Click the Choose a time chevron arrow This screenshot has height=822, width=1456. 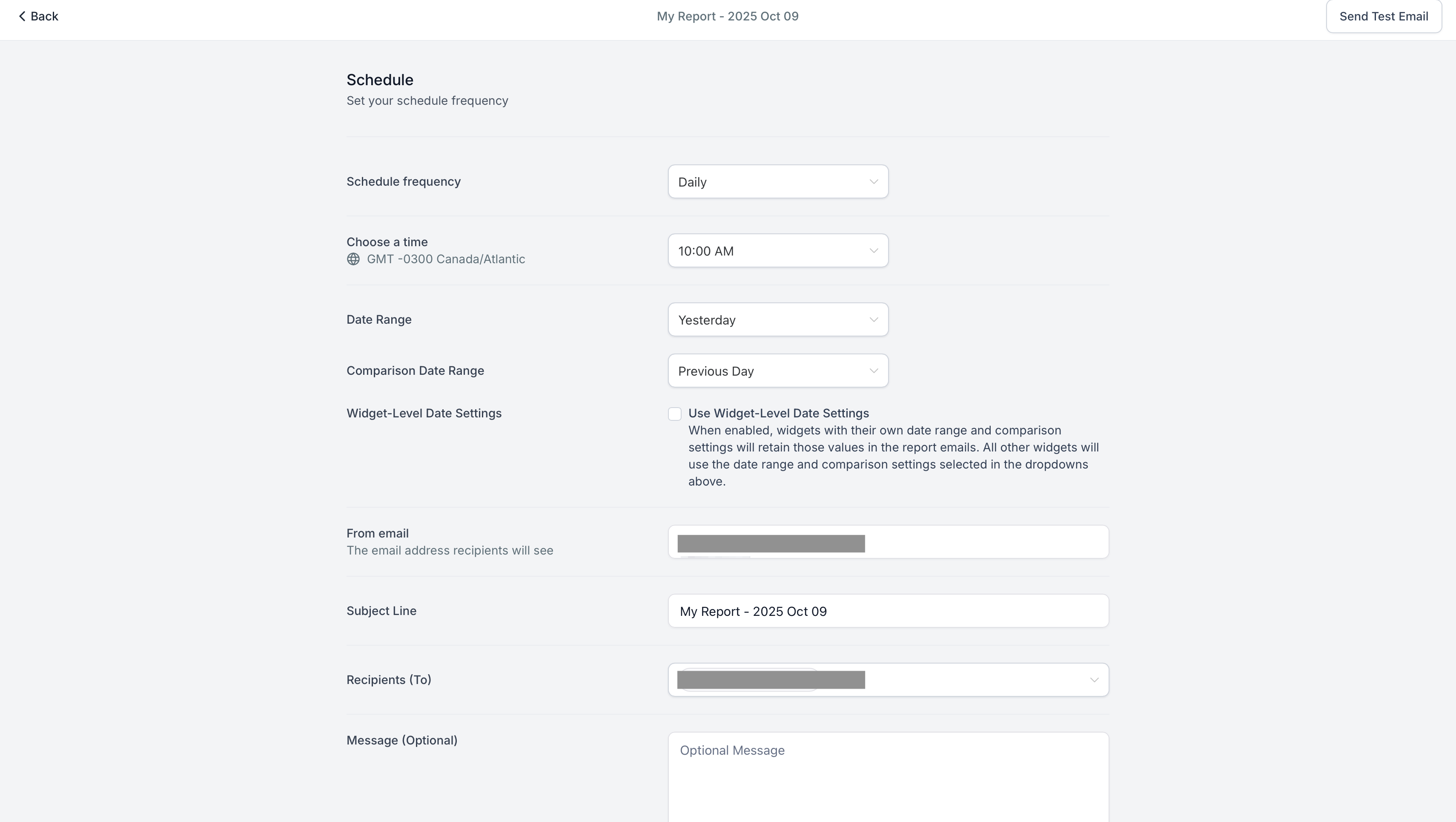[x=873, y=251]
